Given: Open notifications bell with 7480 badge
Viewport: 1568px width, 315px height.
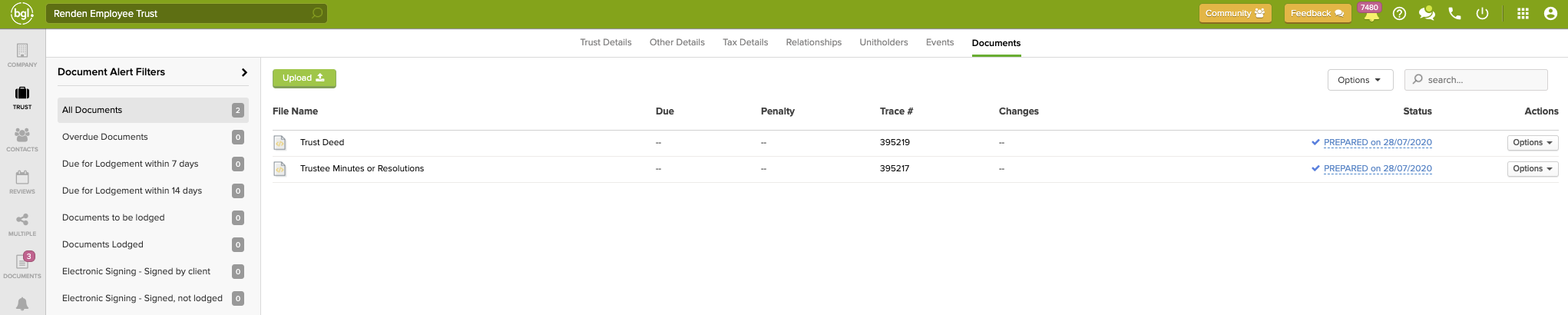Looking at the screenshot, I should [x=1371, y=14].
